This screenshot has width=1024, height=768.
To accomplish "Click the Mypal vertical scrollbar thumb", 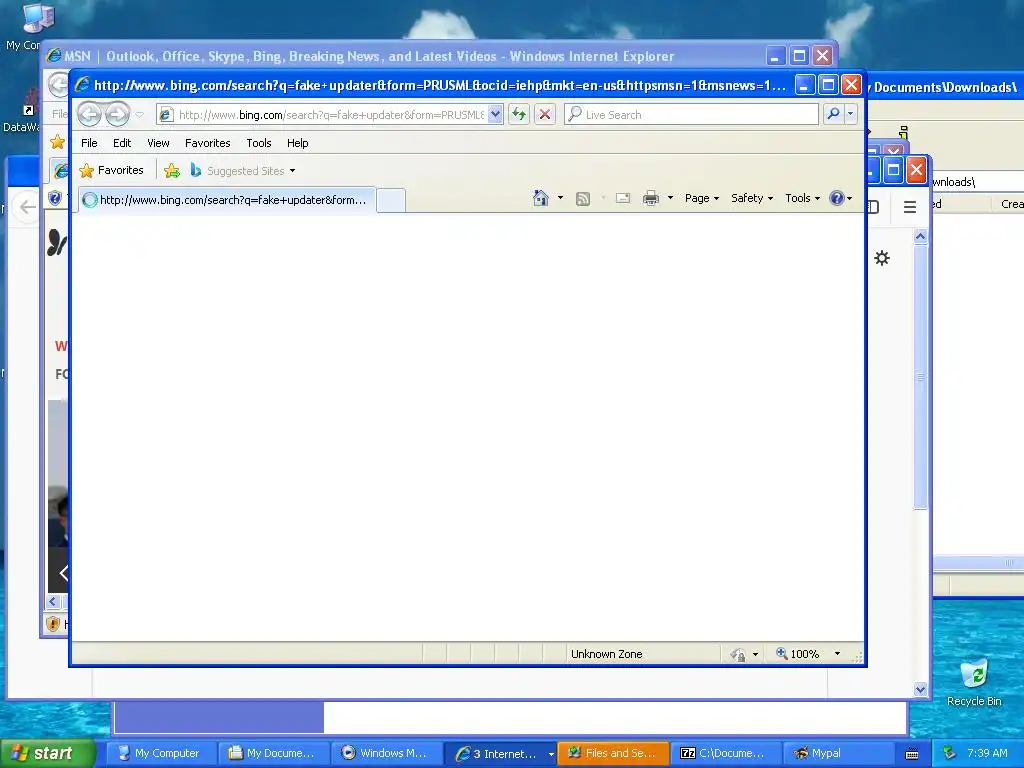I will point(920,377).
